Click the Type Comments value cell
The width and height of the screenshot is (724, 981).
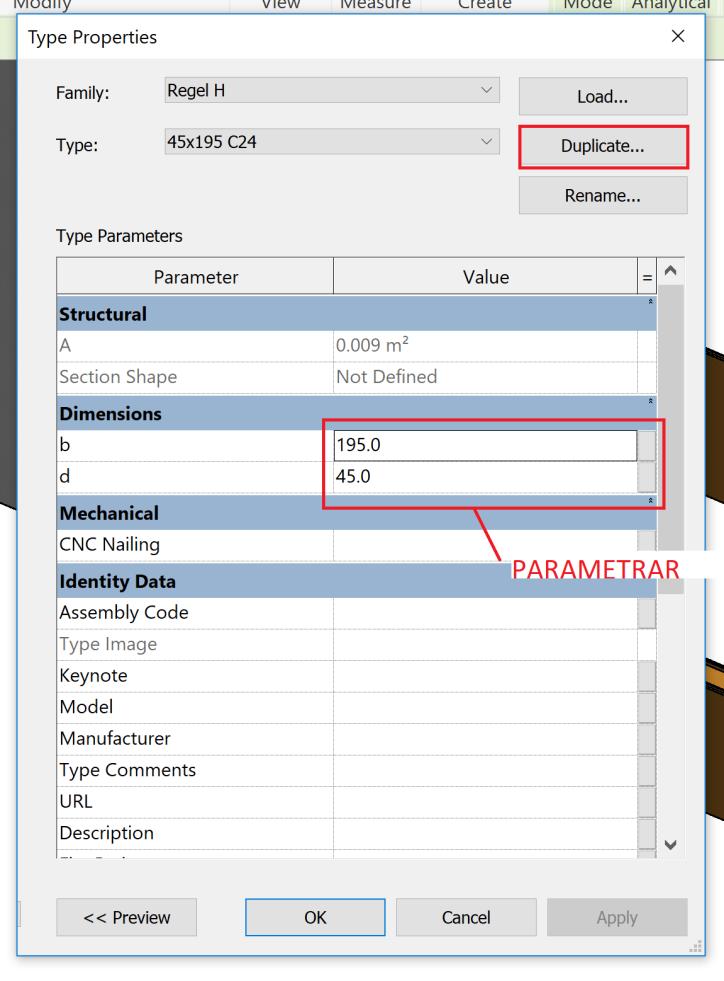(485, 771)
